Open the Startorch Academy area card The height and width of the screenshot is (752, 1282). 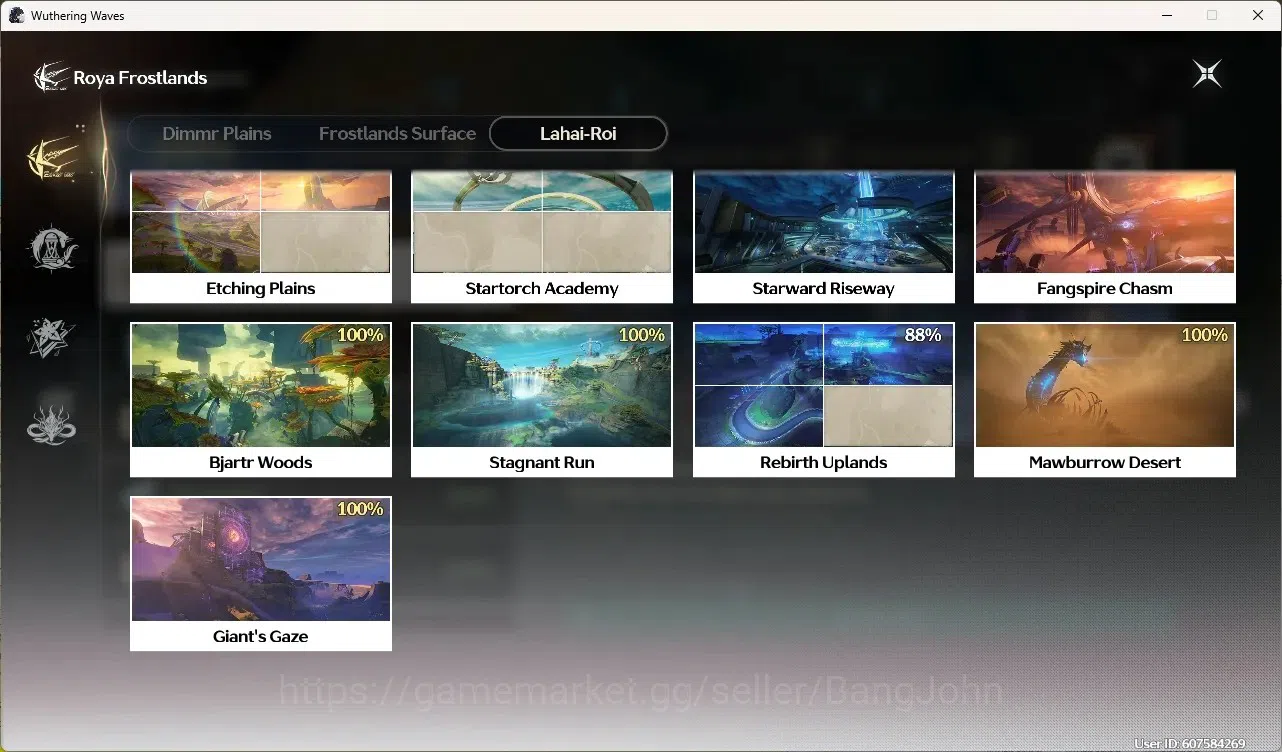(x=542, y=237)
